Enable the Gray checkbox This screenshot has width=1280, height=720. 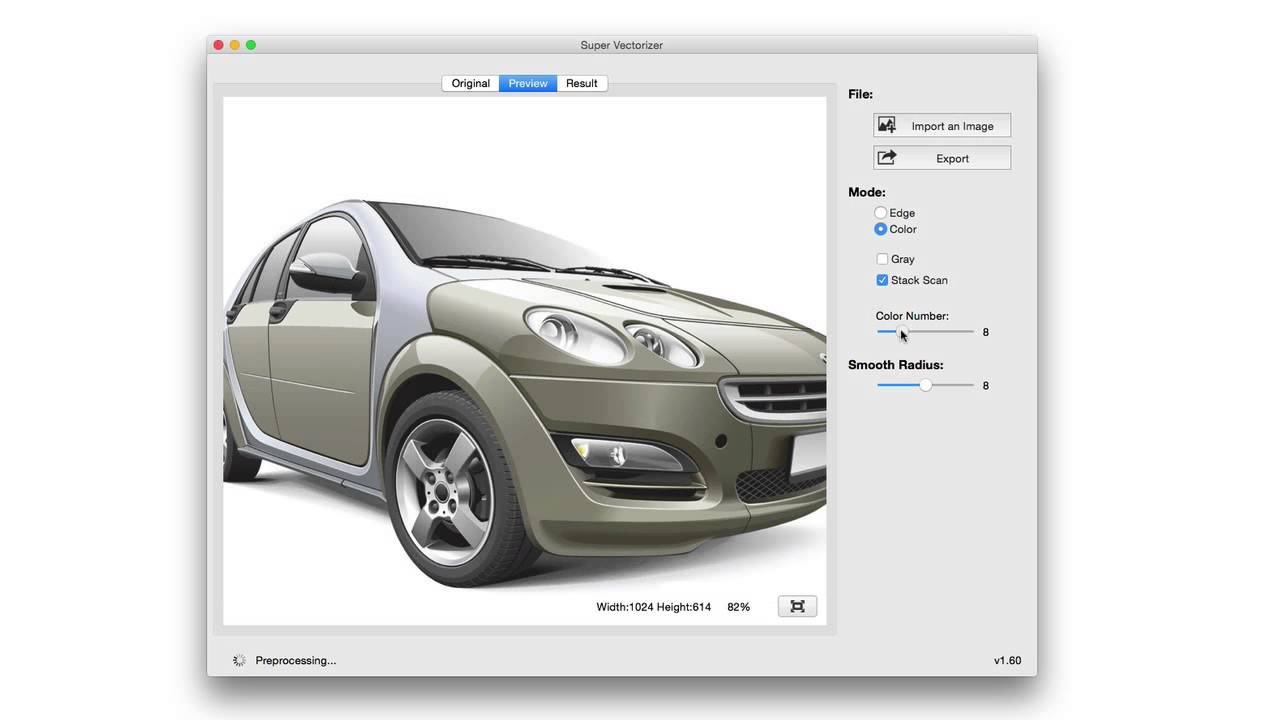pos(882,259)
